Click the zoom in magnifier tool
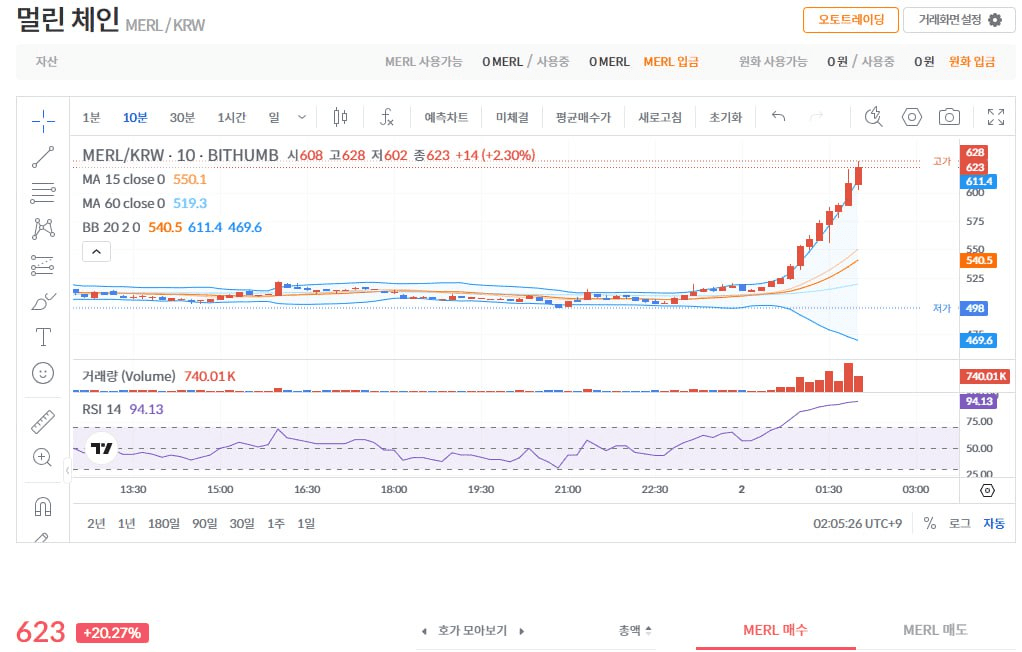 click(x=43, y=458)
